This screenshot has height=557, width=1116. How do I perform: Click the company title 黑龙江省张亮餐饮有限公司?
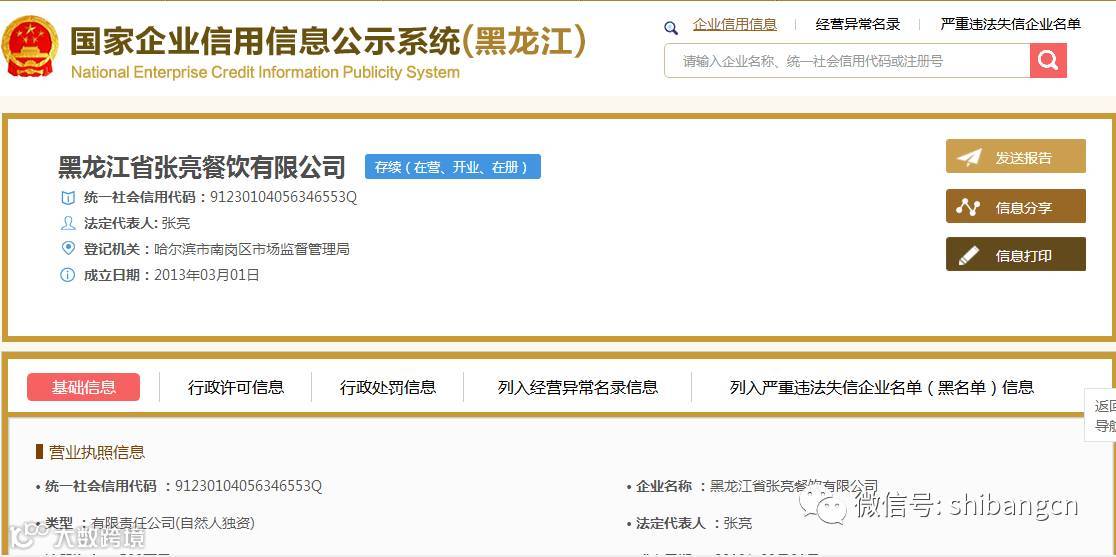(201, 168)
